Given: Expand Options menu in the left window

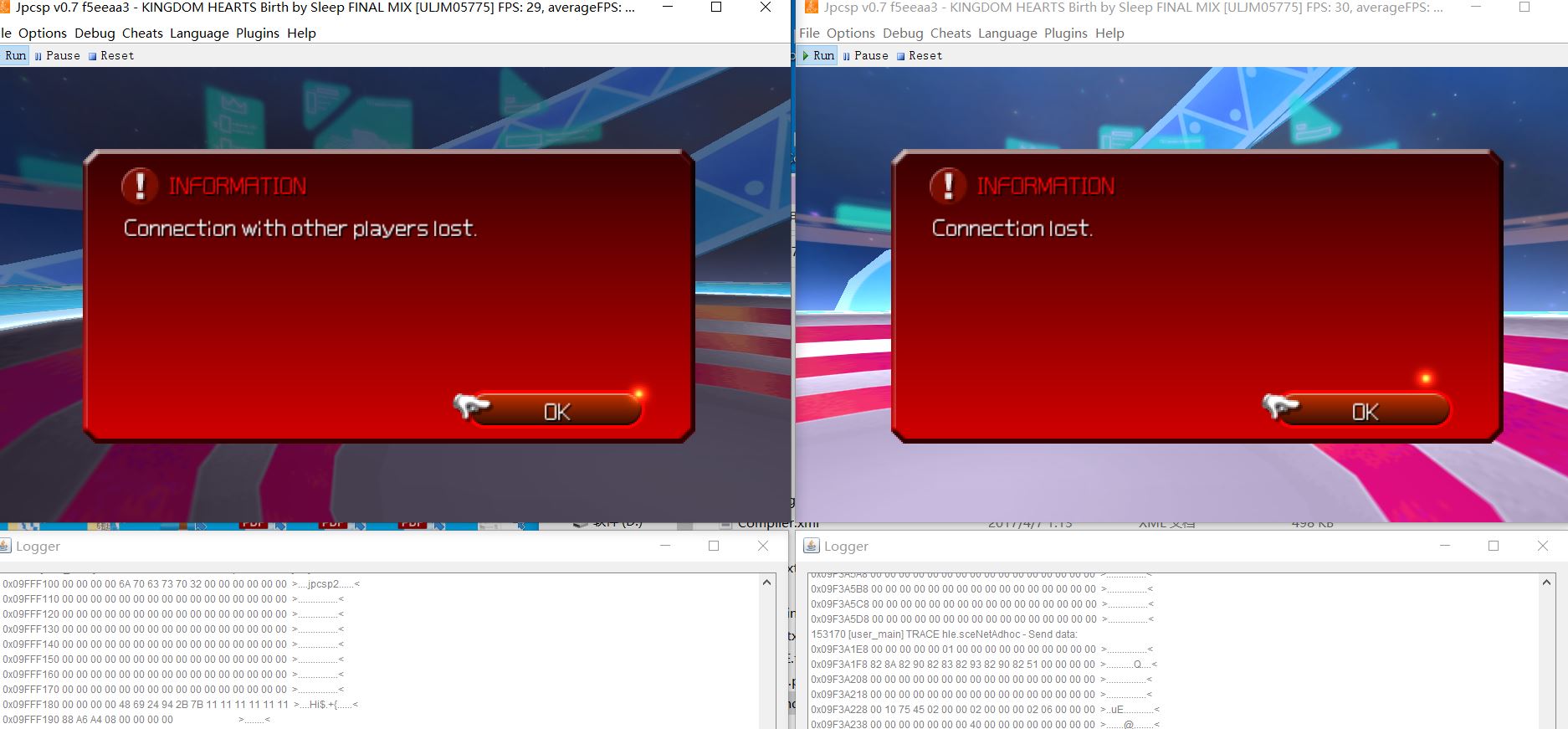Looking at the screenshot, I should 43,33.
